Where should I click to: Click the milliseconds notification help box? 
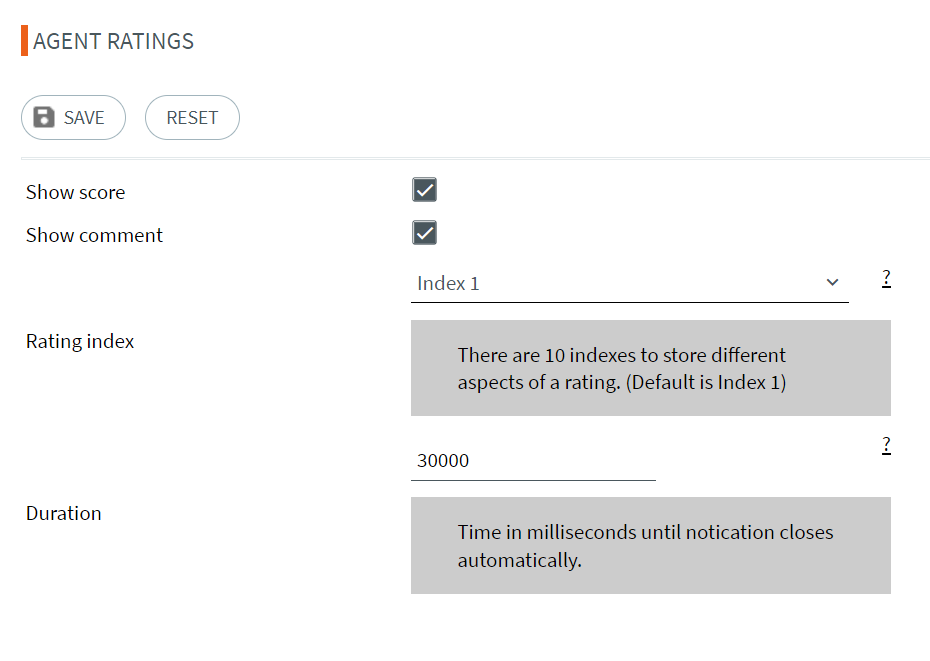pos(651,545)
